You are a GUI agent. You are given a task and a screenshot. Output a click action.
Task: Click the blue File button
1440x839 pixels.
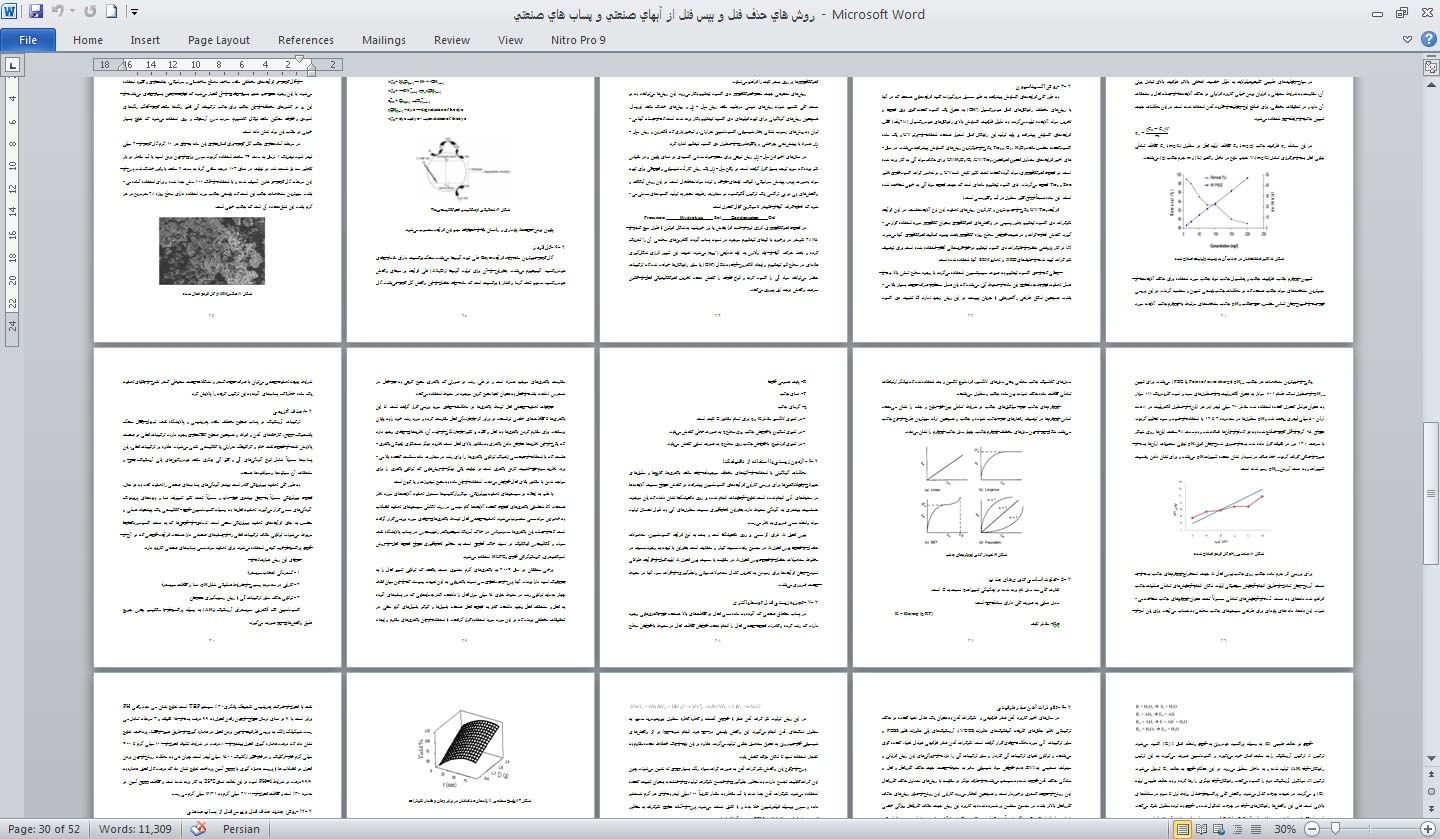pos(28,40)
